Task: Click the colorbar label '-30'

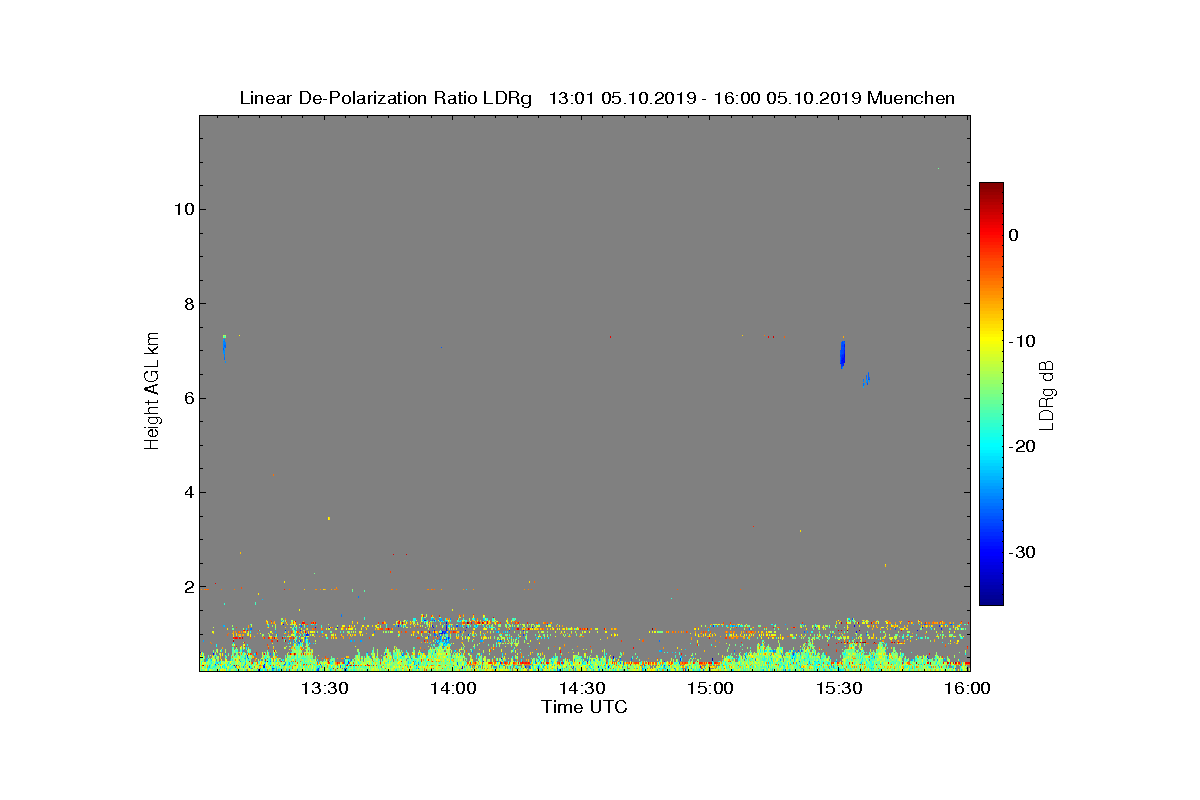Action: (x=1020, y=552)
